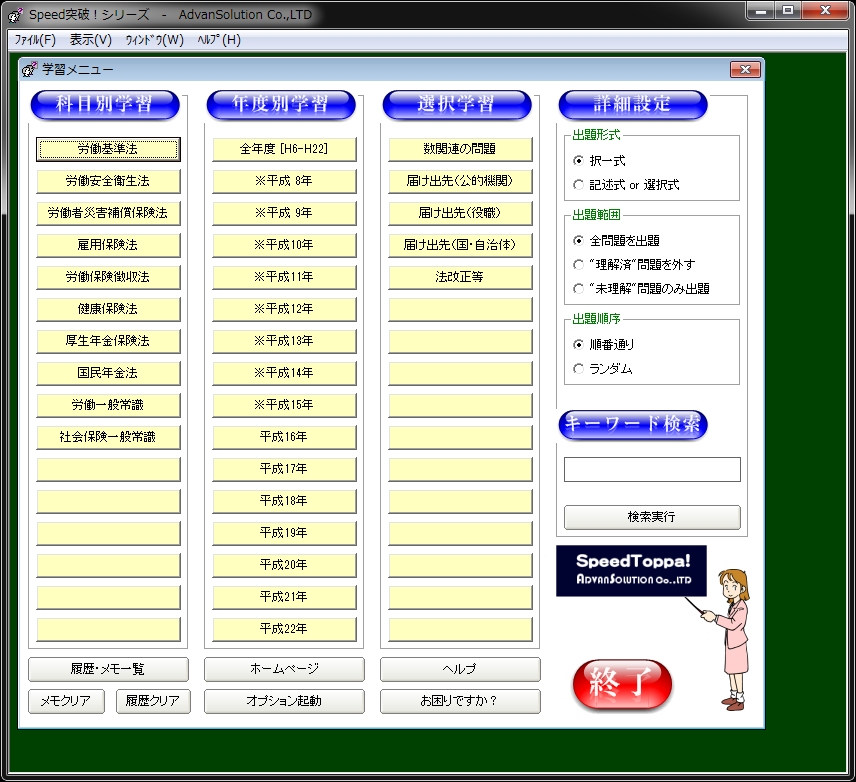The height and width of the screenshot is (782, 856).
Task: Click オプション起動 button
Action: coord(284,701)
